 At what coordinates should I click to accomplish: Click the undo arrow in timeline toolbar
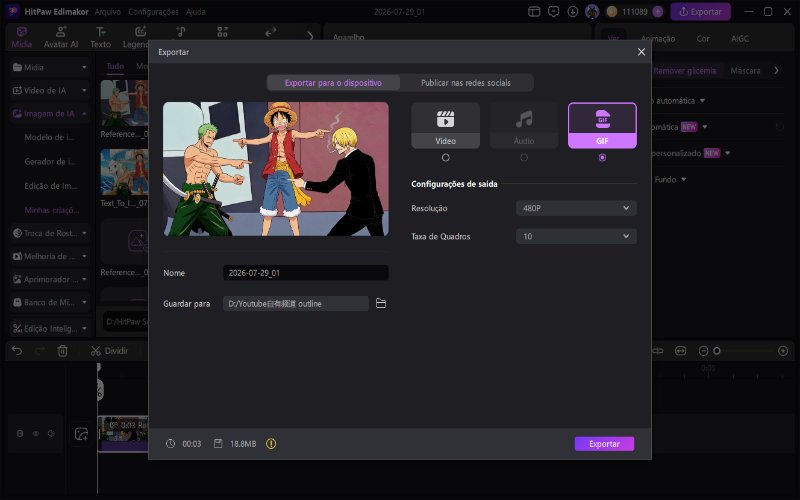tap(17, 351)
